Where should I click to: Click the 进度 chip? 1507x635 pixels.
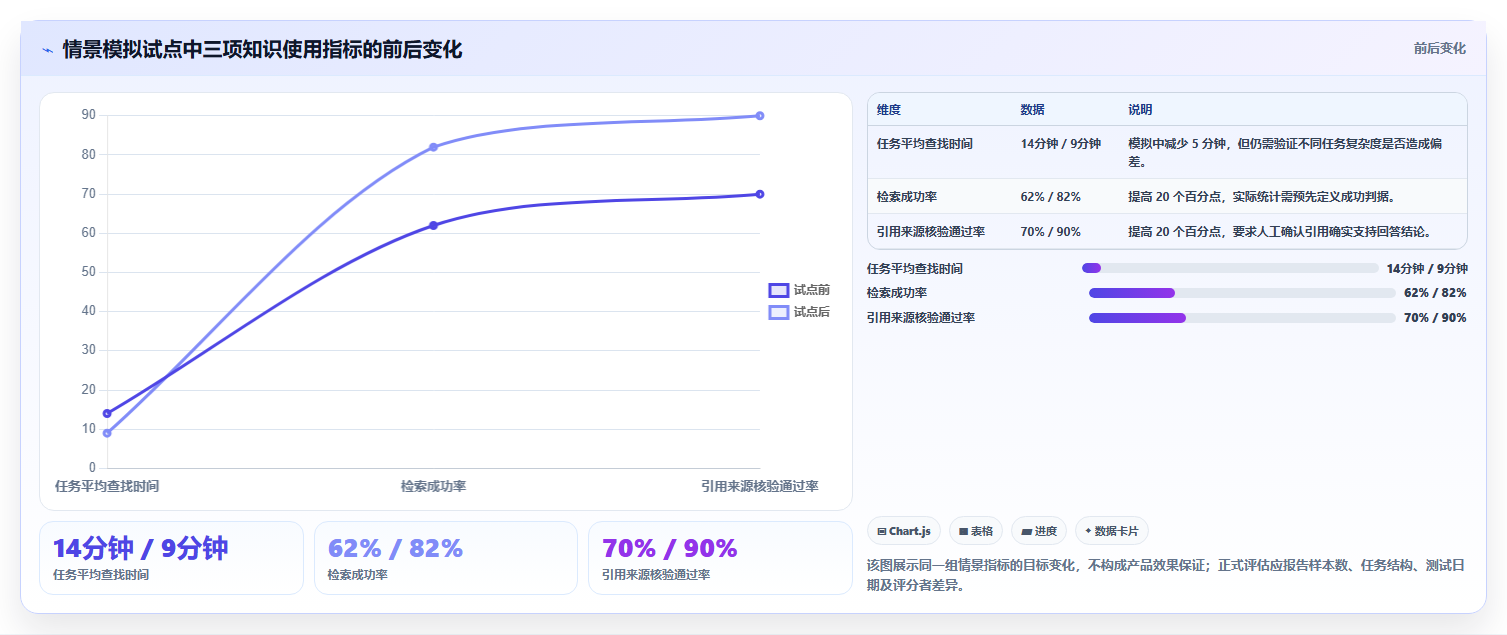tap(1039, 531)
